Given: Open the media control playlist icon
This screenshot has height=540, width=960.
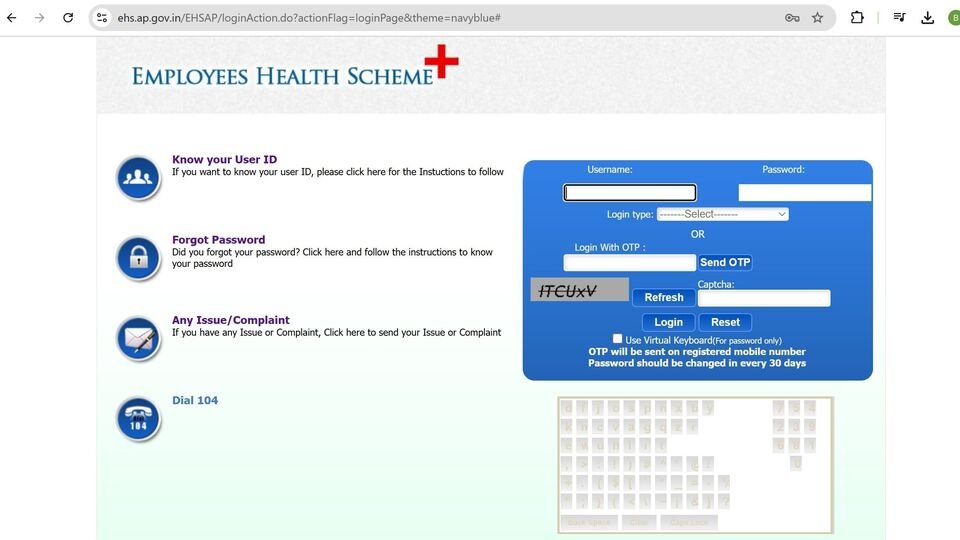Looking at the screenshot, I should 899,17.
